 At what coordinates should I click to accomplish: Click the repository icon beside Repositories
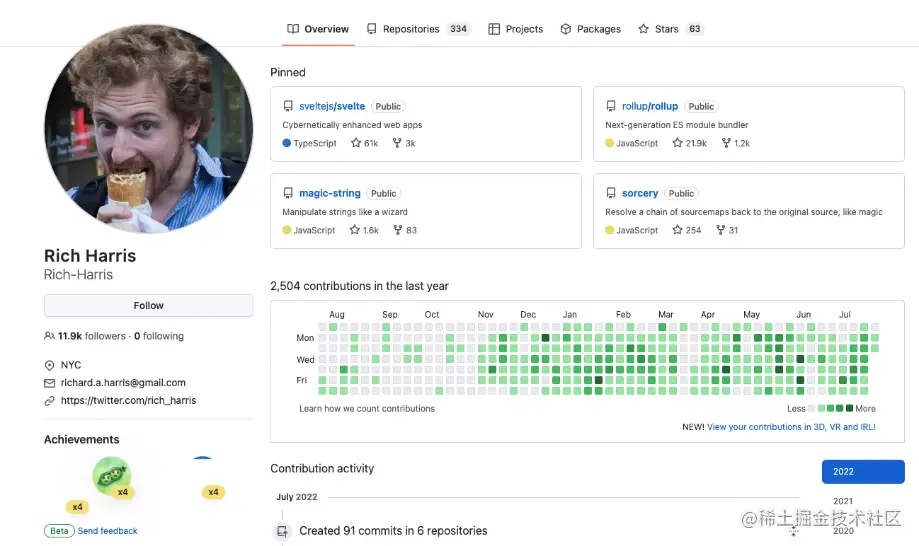click(372, 29)
